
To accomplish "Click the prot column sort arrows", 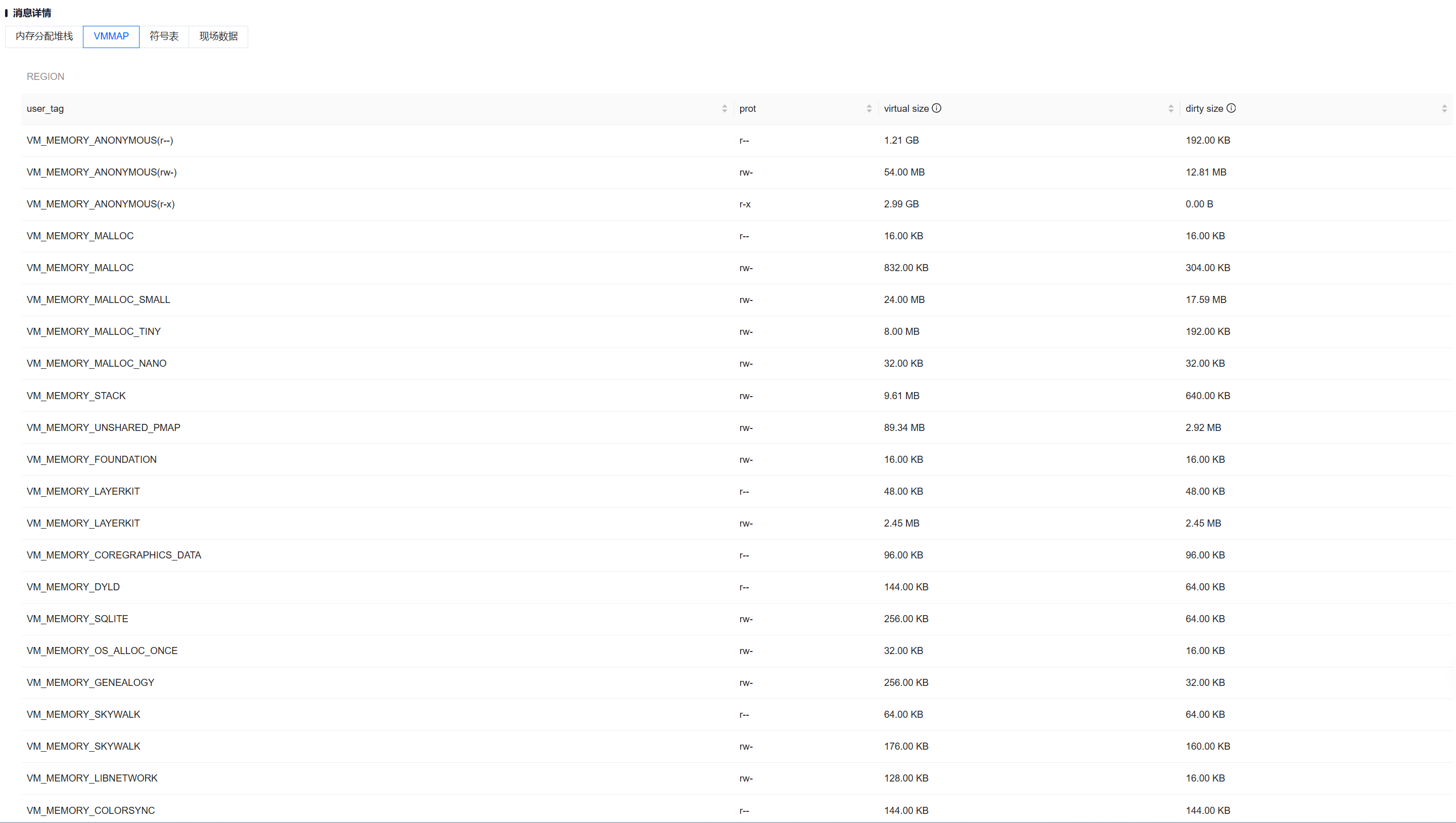I will pyautogui.click(x=869, y=109).
